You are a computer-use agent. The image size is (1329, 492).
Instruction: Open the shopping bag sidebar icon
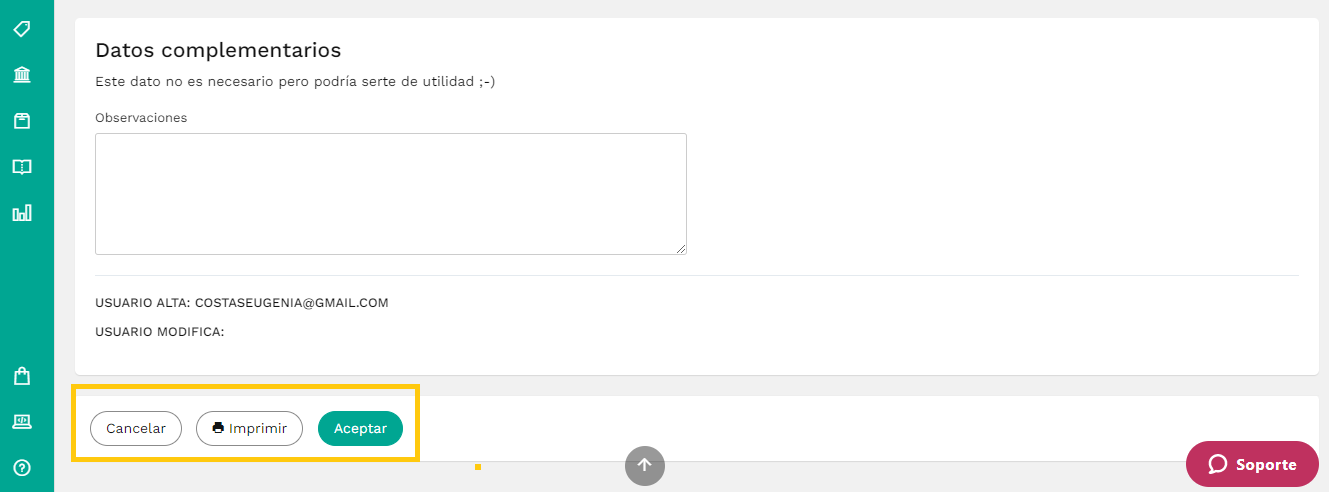click(x=21, y=376)
